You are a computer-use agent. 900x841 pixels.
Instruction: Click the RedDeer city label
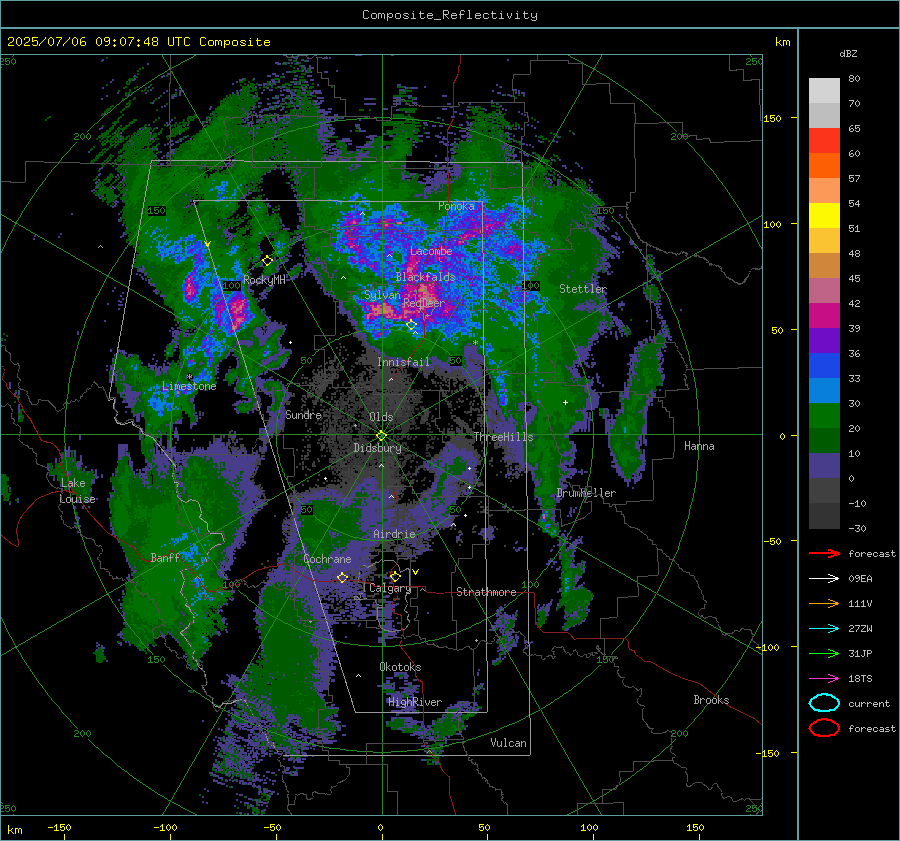[x=424, y=303]
